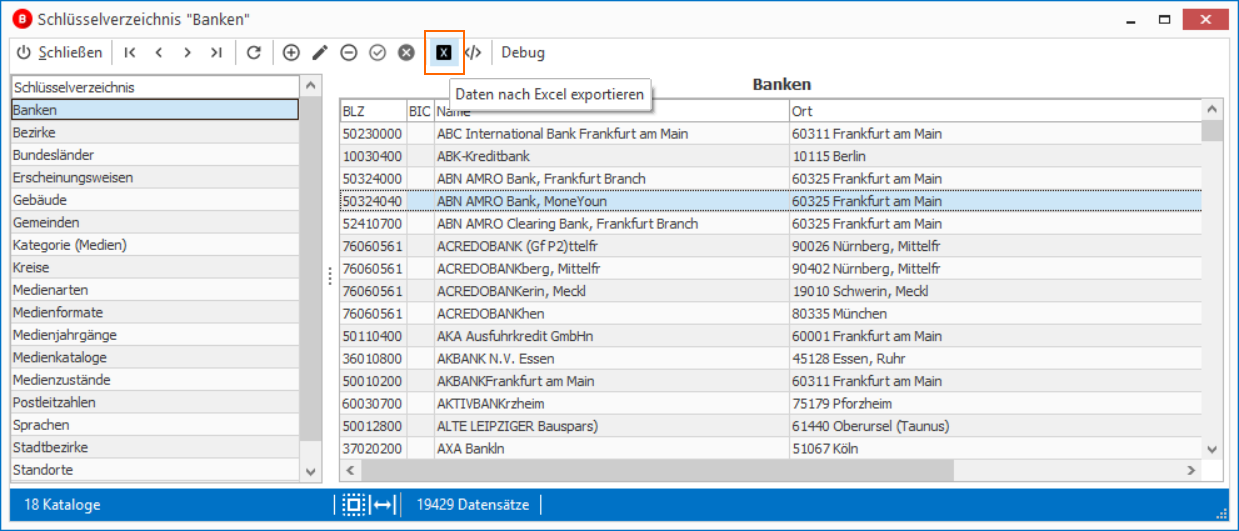The height and width of the screenshot is (531, 1239).
Task: Click the BIC column header
Action: tap(420, 110)
